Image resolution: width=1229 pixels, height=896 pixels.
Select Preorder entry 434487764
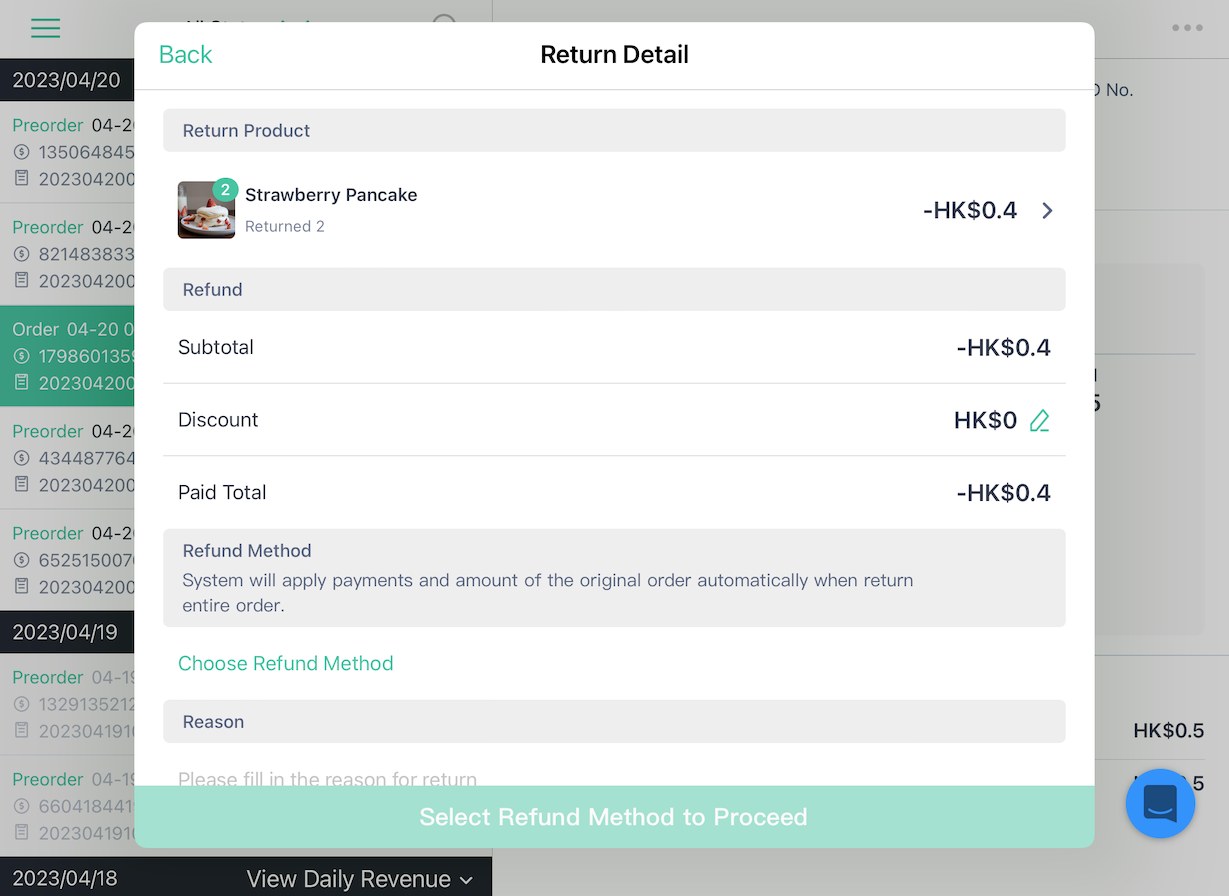[67, 458]
